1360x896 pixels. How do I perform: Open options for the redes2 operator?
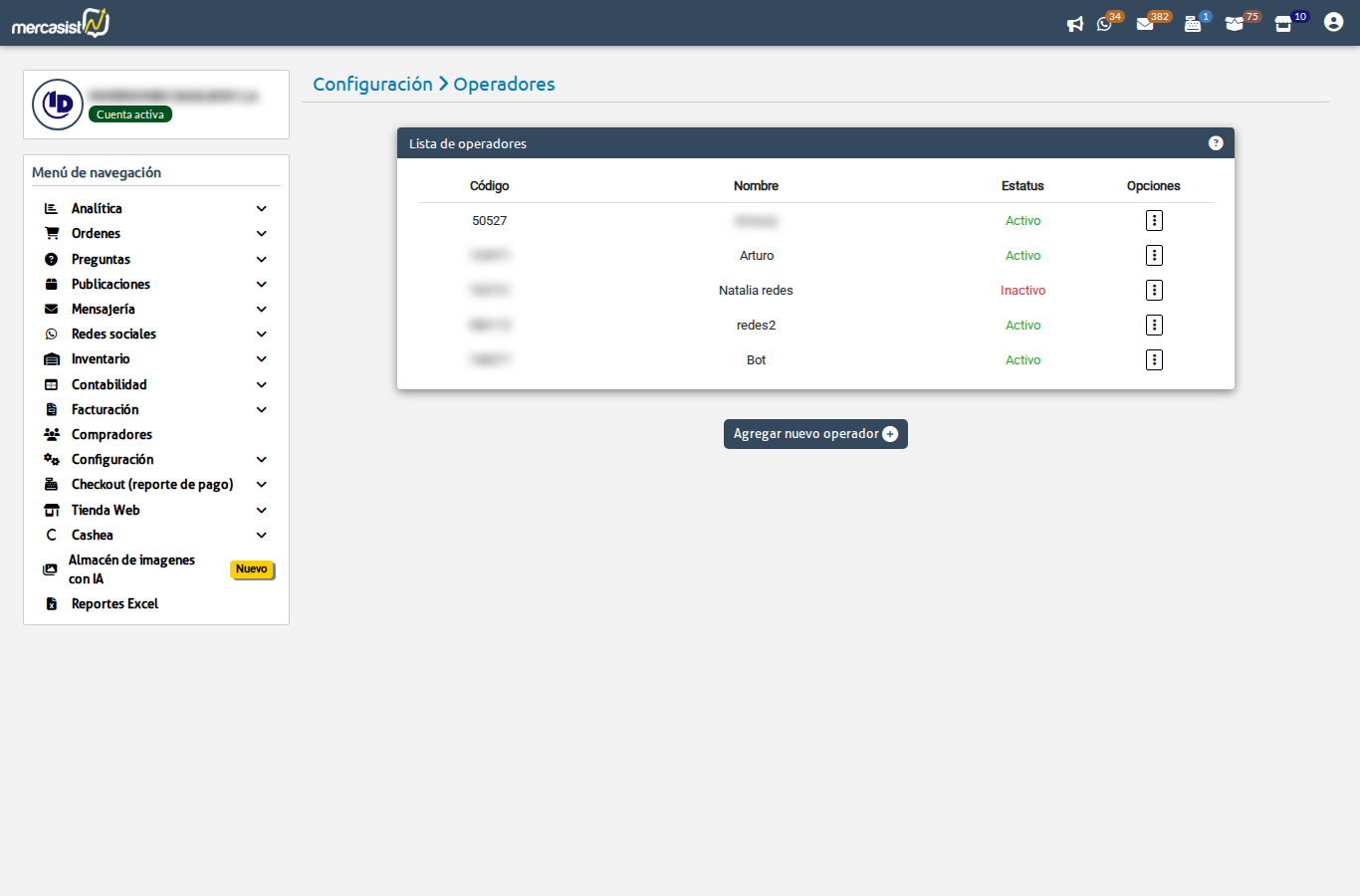click(x=1154, y=326)
